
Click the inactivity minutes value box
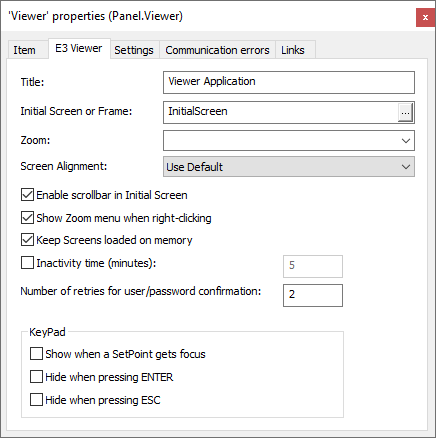(313, 266)
